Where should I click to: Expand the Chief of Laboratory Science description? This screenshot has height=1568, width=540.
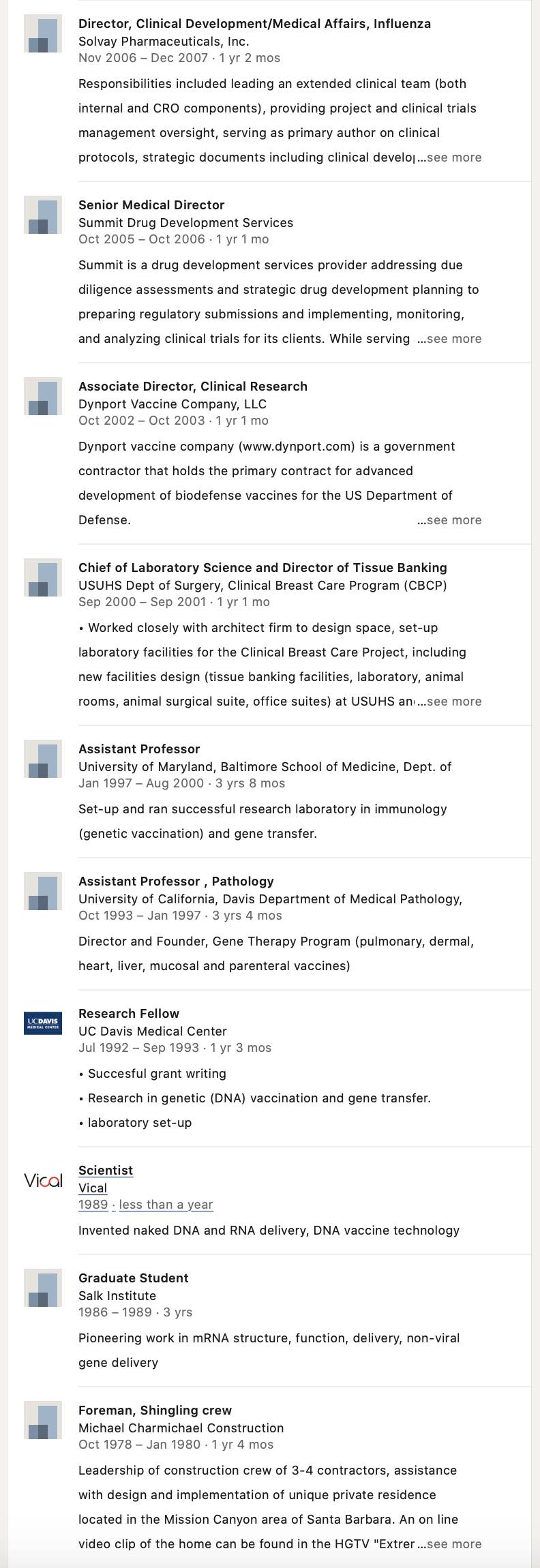[449, 702]
